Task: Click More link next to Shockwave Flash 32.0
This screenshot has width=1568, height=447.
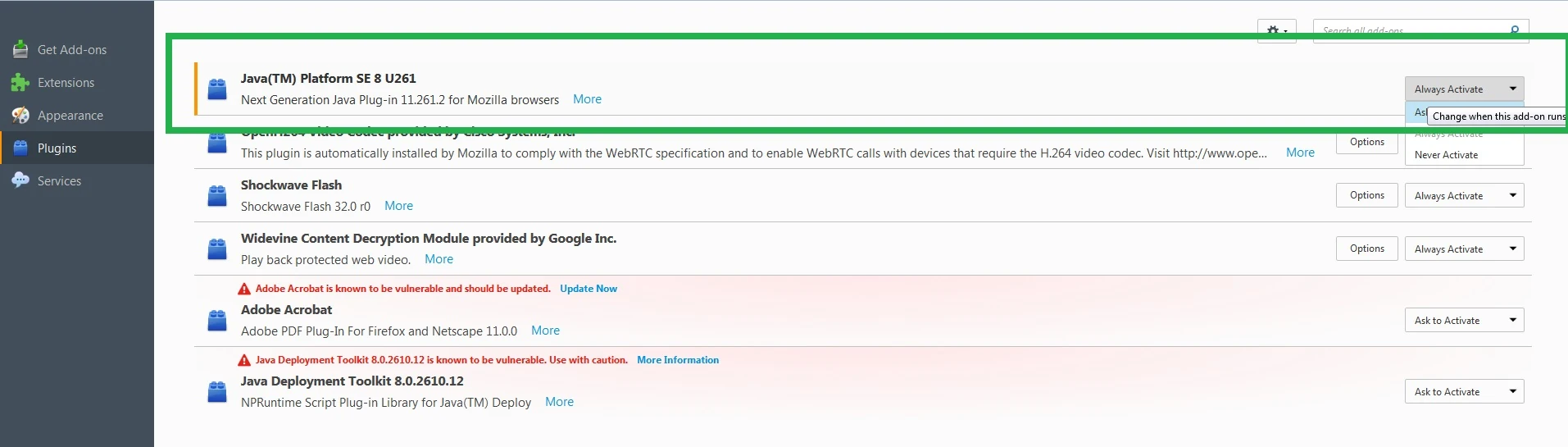Action: [x=398, y=206]
